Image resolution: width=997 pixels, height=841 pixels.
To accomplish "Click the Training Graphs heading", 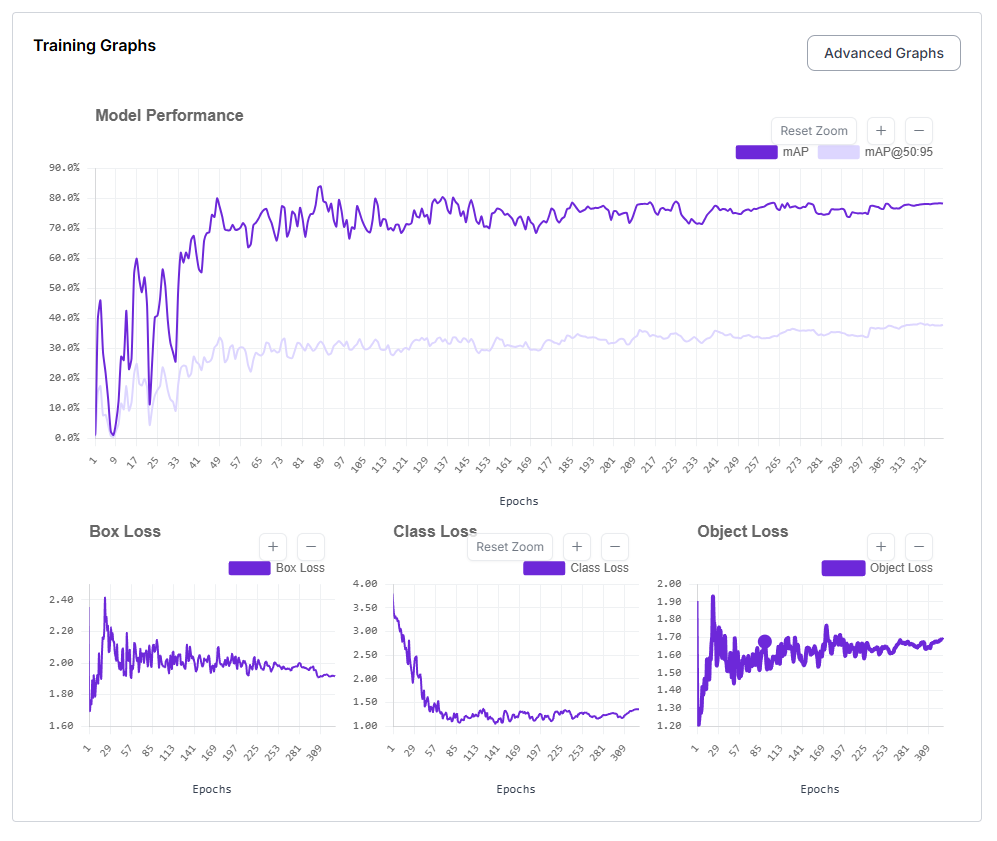I will [x=95, y=46].
